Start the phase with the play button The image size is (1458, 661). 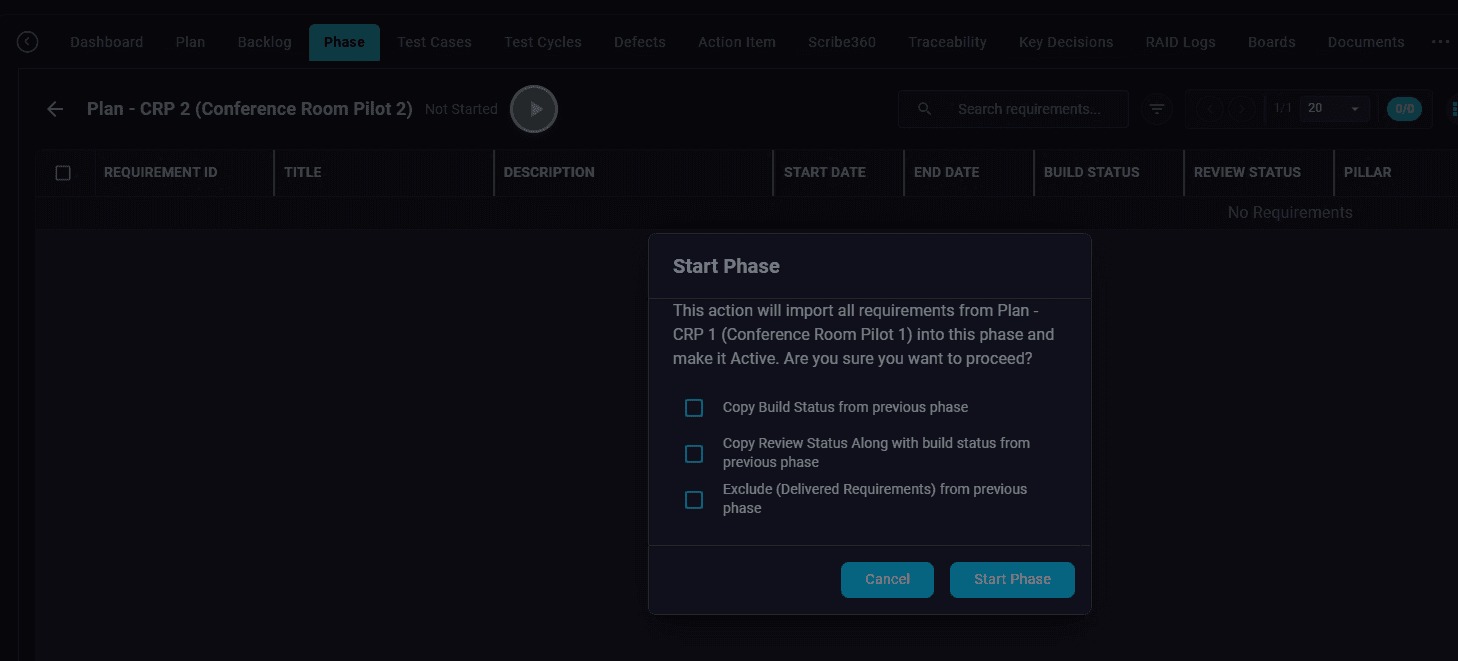534,109
